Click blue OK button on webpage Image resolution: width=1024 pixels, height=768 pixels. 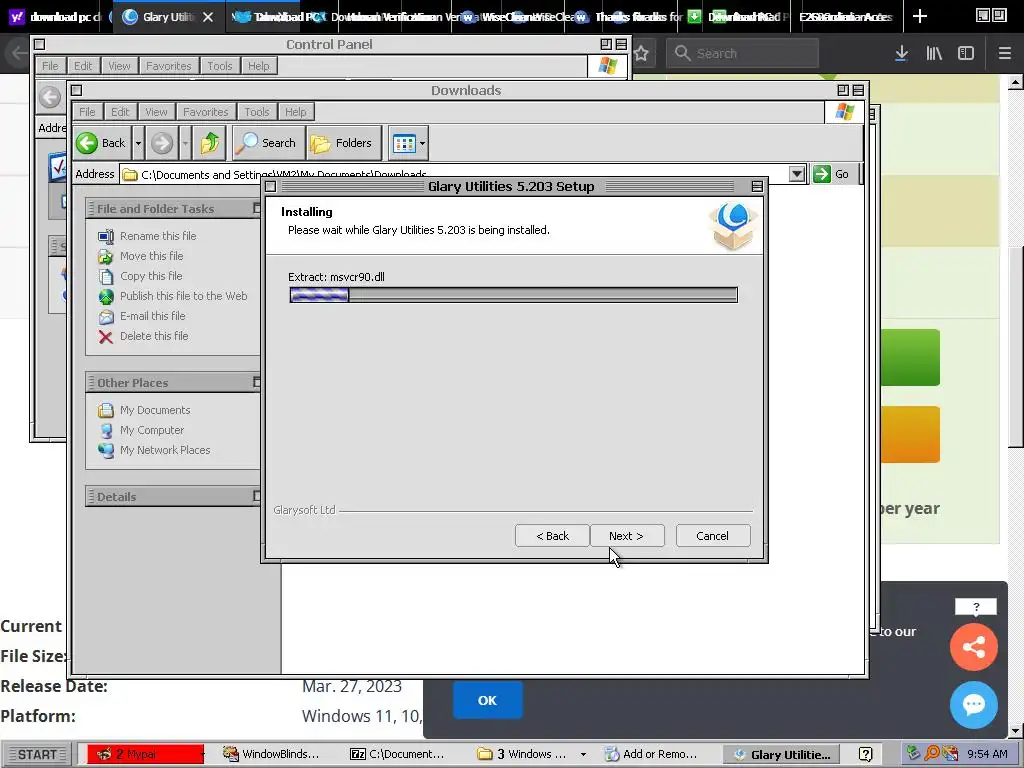(487, 700)
